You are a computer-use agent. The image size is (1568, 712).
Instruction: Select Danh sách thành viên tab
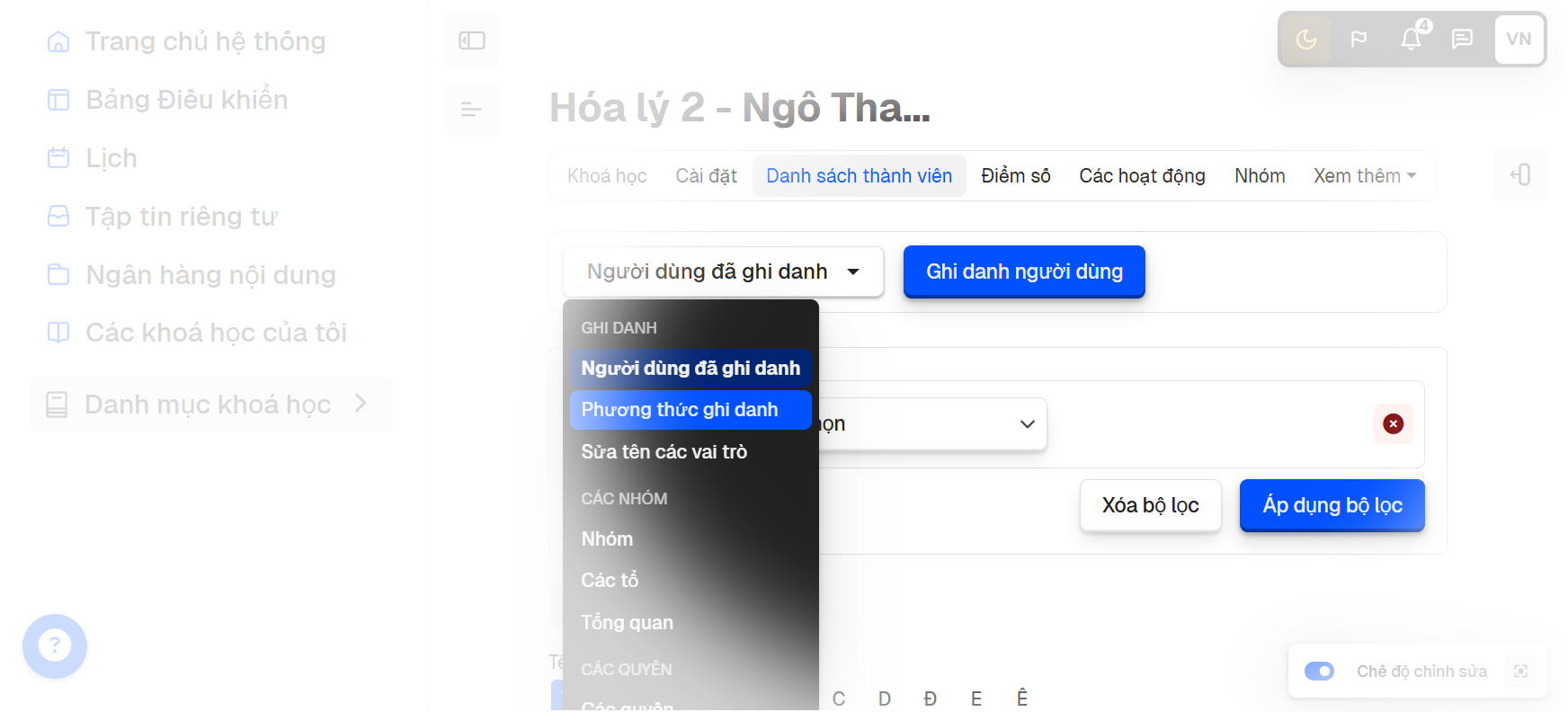(859, 176)
